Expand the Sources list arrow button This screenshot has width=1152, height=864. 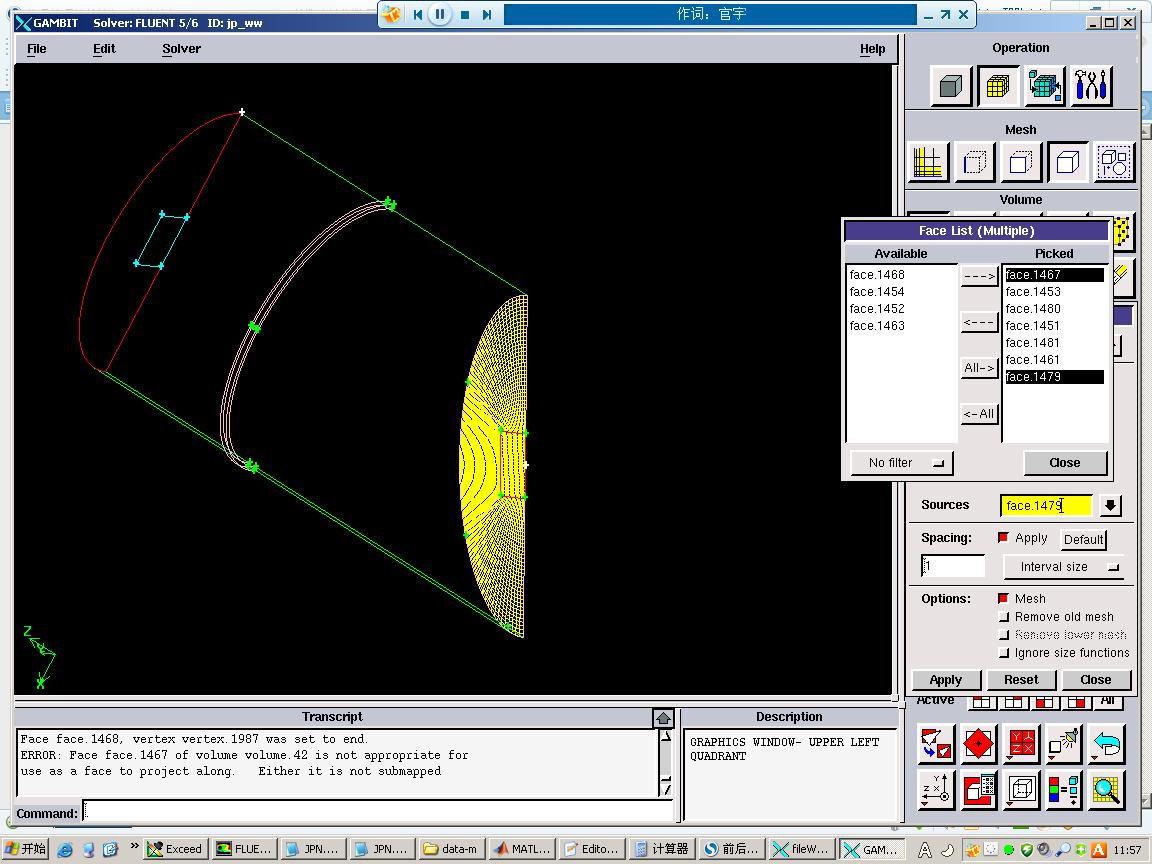[x=1110, y=506]
